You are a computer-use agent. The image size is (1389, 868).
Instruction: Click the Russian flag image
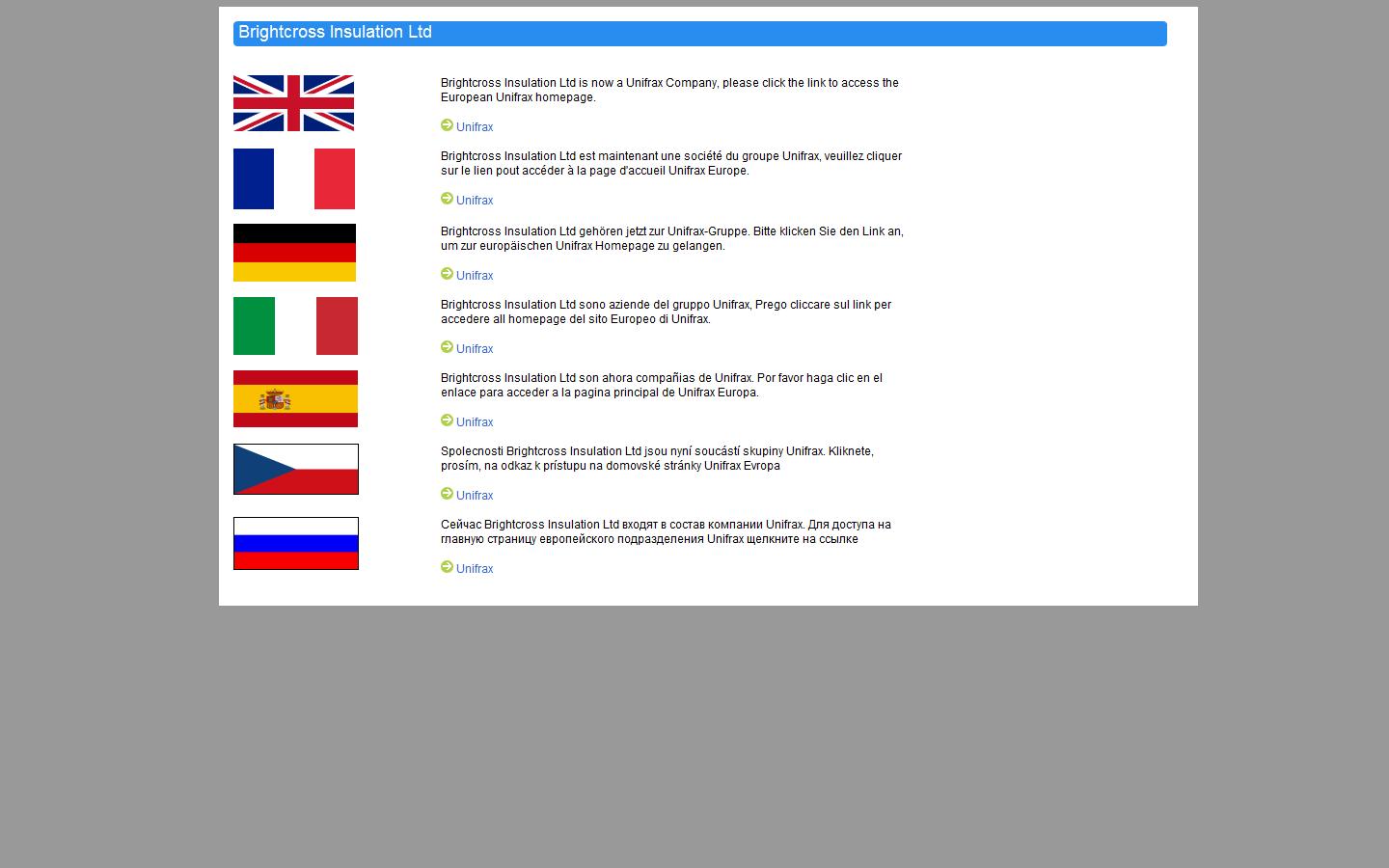pos(296,543)
